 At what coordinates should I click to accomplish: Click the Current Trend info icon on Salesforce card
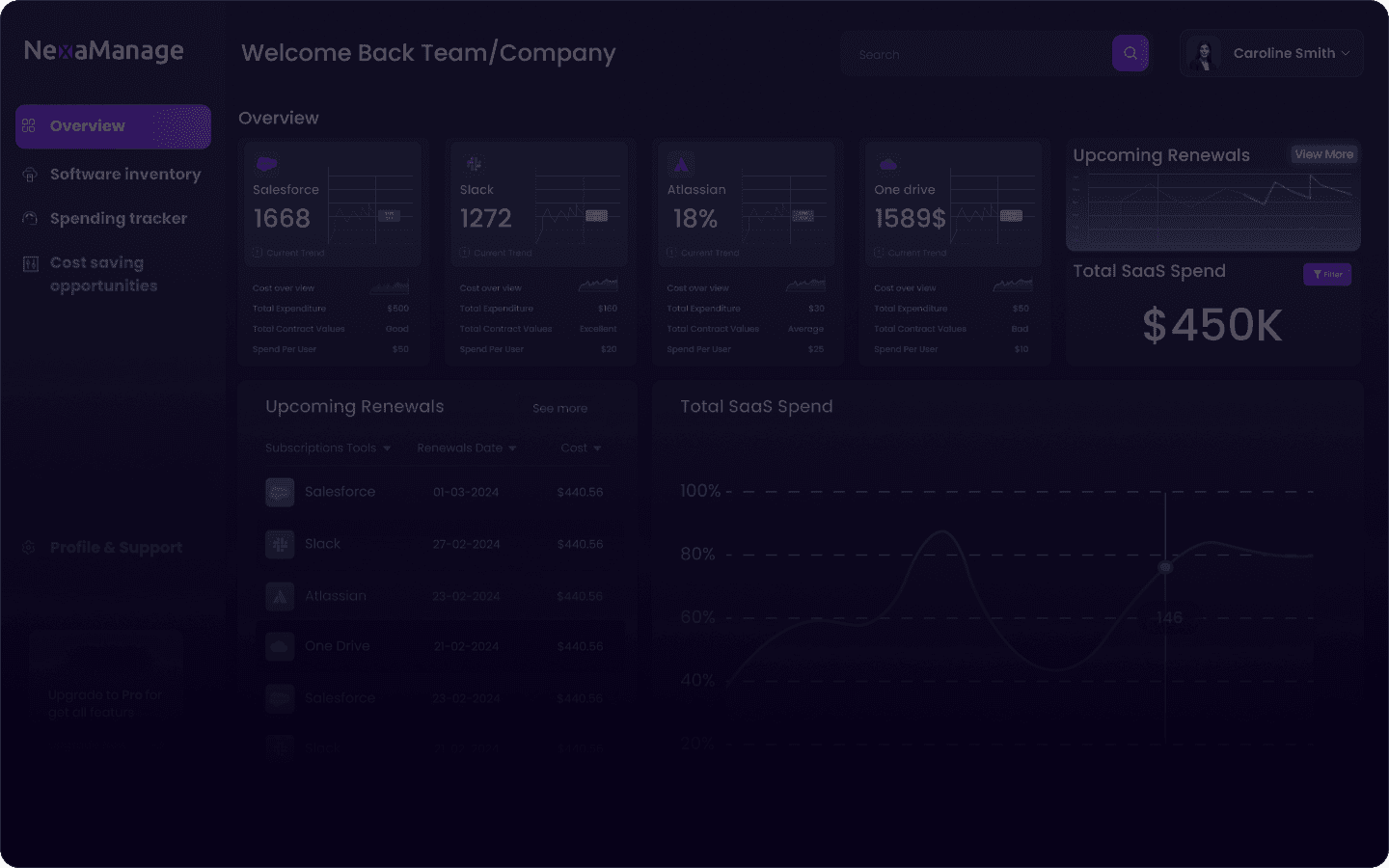coord(258,253)
